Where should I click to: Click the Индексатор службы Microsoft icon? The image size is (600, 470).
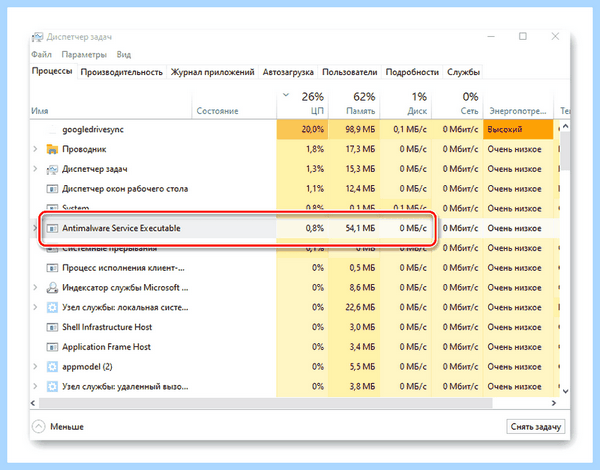(52, 288)
